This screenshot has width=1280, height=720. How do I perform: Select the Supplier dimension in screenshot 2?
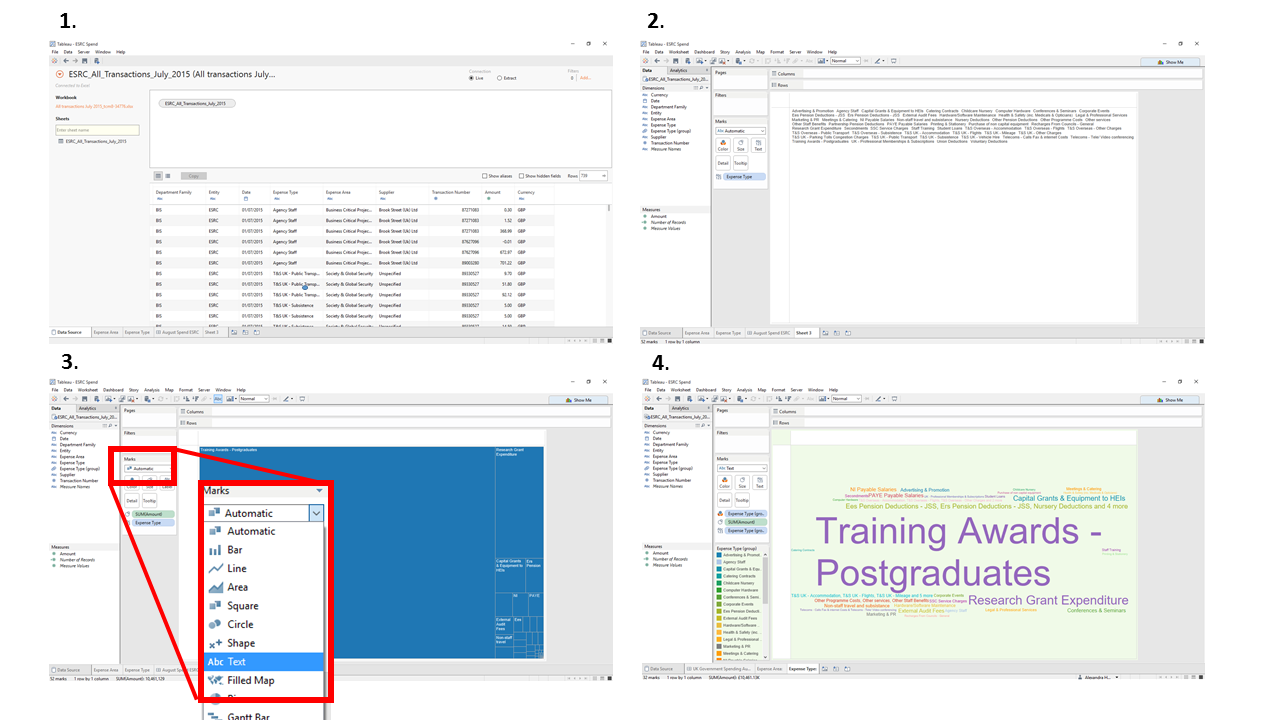pyautogui.click(x=658, y=137)
